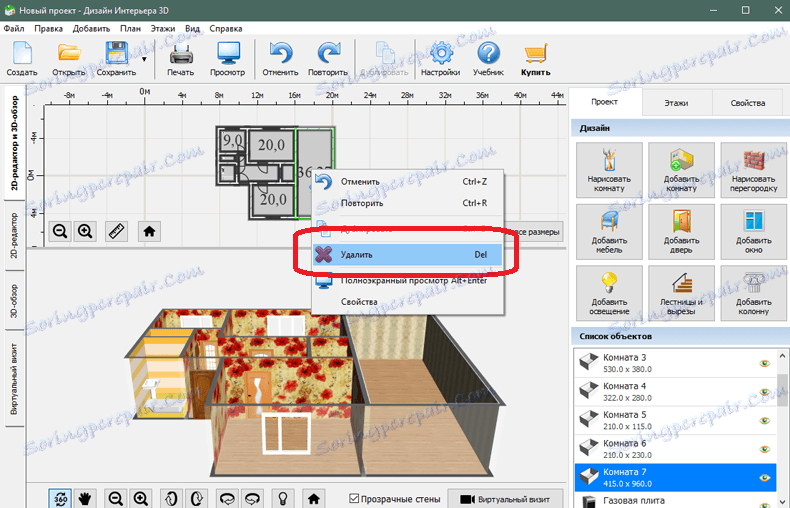Viewport: 790px width, 508px height.
Task: Select the 2D-редактор side tab
Action: click(14, 235)
